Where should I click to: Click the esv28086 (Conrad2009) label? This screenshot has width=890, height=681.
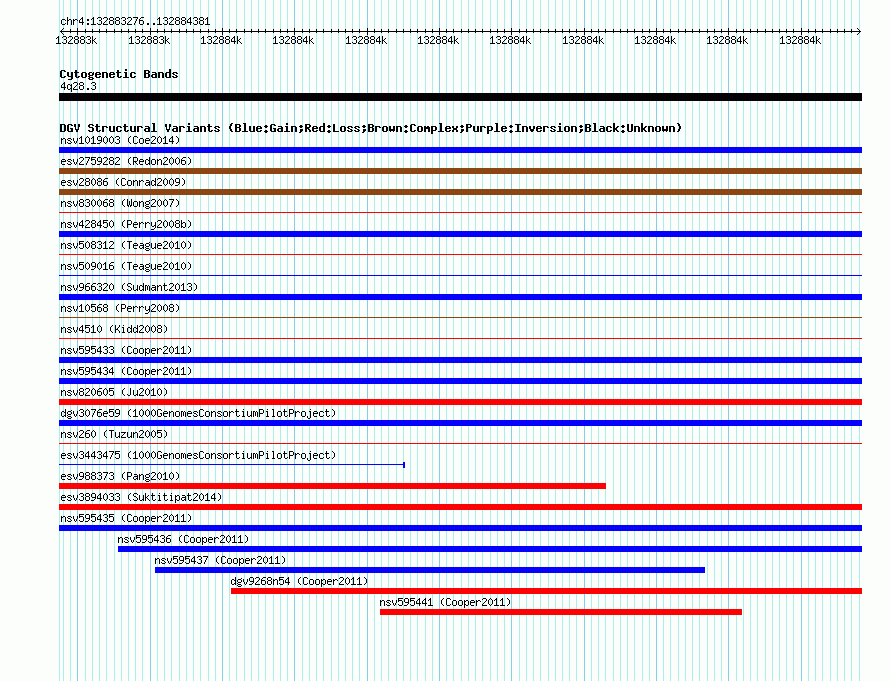pyautogui.click(x=123, y=182)
